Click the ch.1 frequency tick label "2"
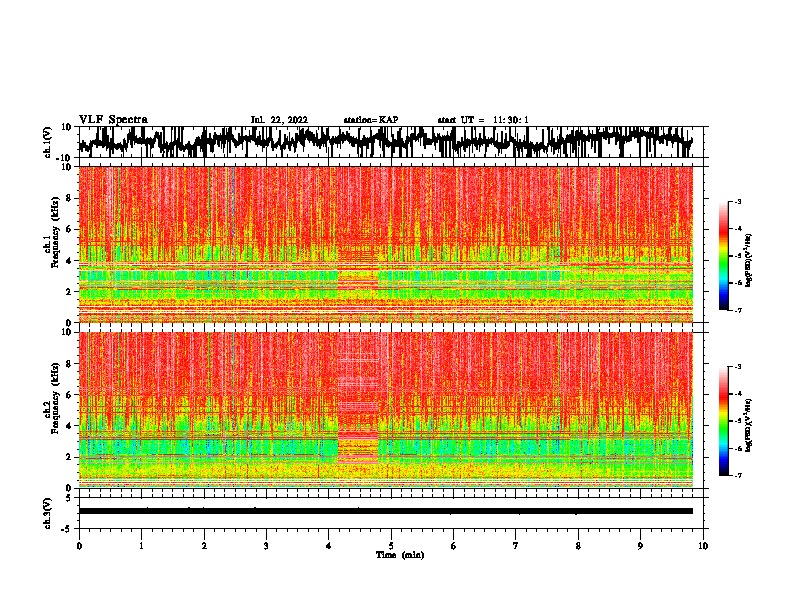Viewport: 792px width, 612px height. (x=69, y=291)
